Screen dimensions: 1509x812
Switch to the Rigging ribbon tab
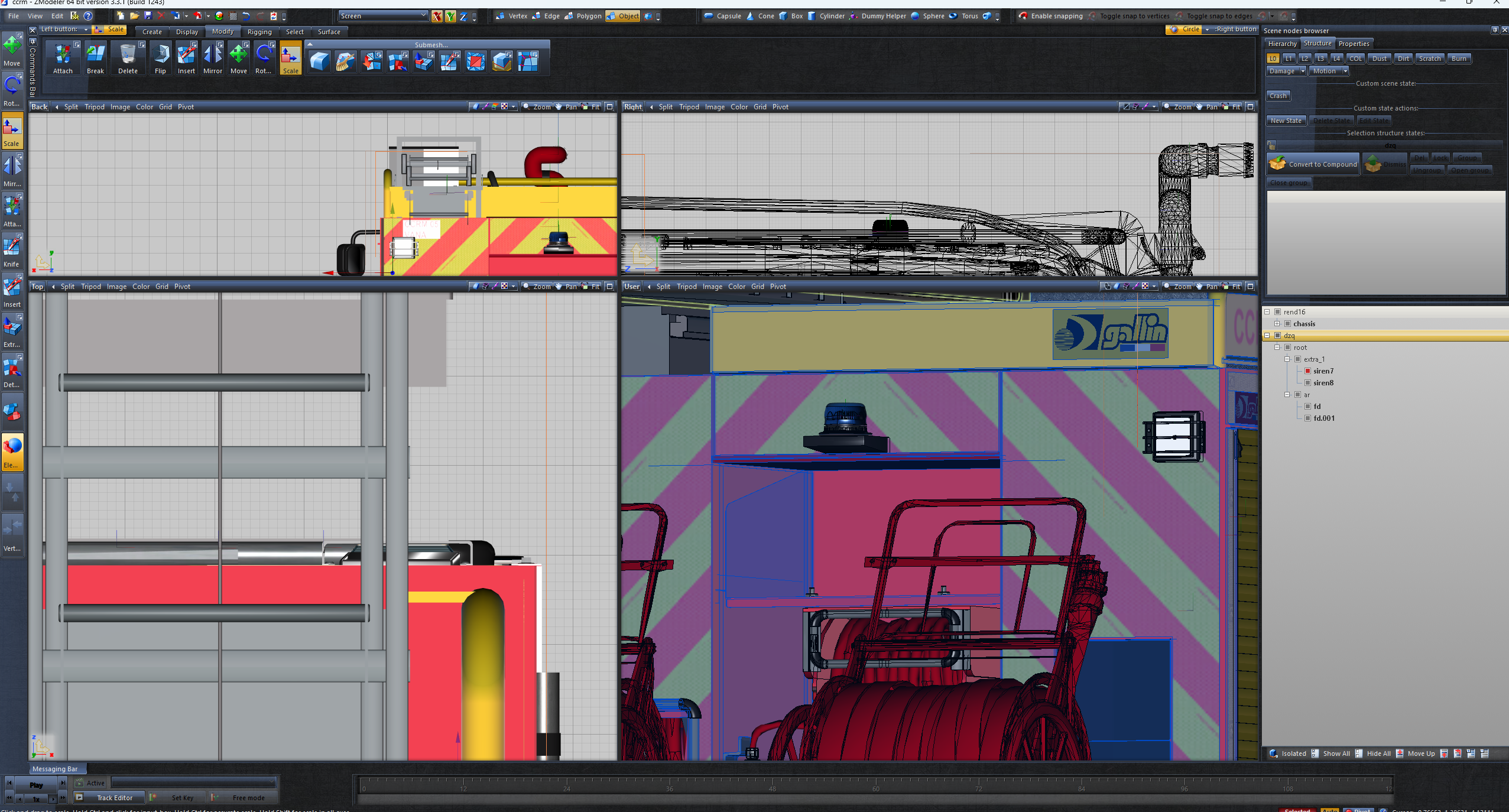(259, 32)
